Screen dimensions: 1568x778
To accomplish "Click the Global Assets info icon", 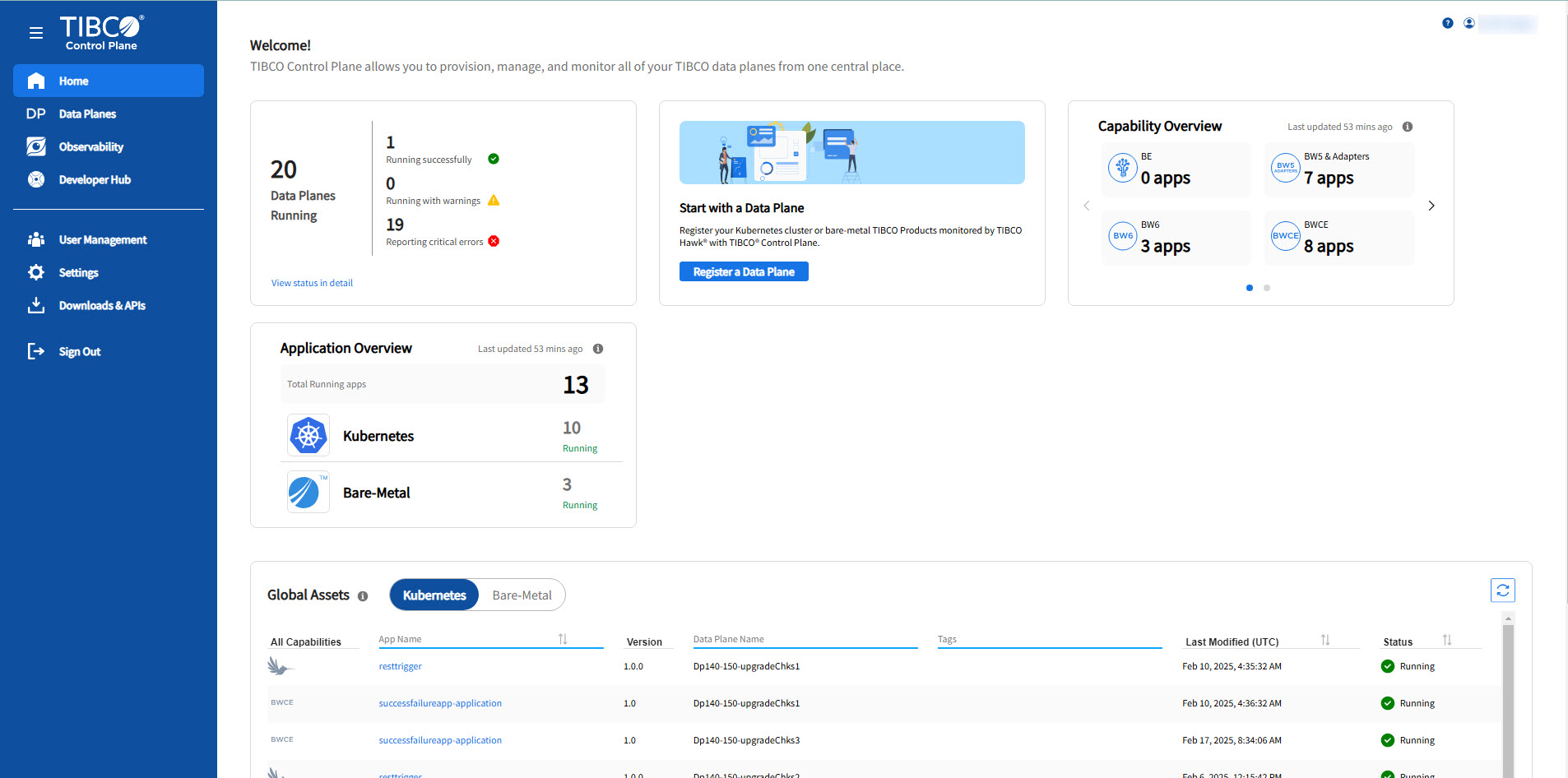I will point(363,596).
